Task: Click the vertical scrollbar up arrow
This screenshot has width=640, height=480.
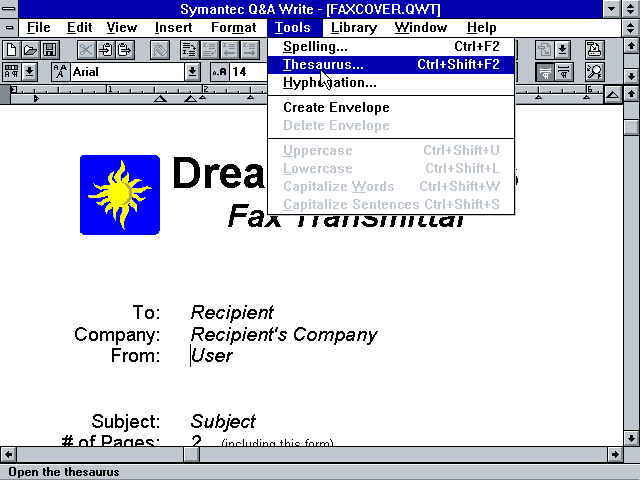Action: tap(631, 94)
